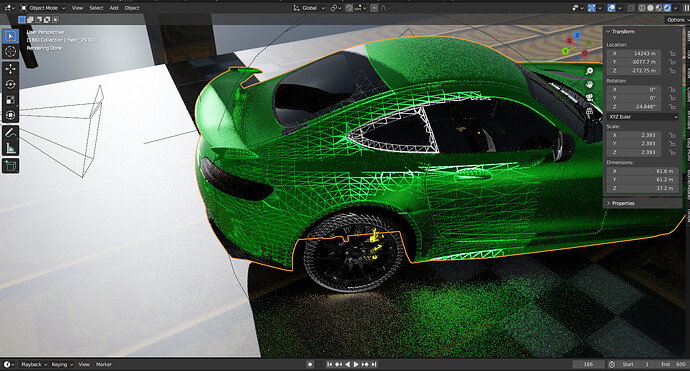Image resolution: width=690 pixels, height=371 pixels.
Task: Open the Object Mode dropdown
Action: (x=43, y=8)
